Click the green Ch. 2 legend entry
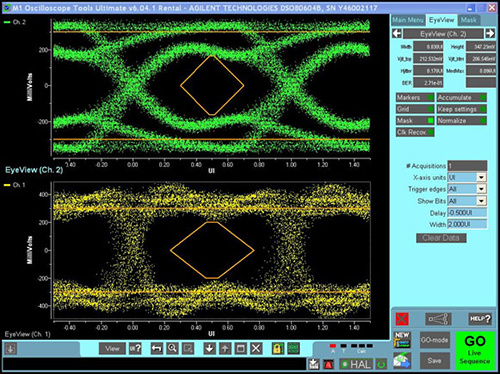 [x=14, y=22]
